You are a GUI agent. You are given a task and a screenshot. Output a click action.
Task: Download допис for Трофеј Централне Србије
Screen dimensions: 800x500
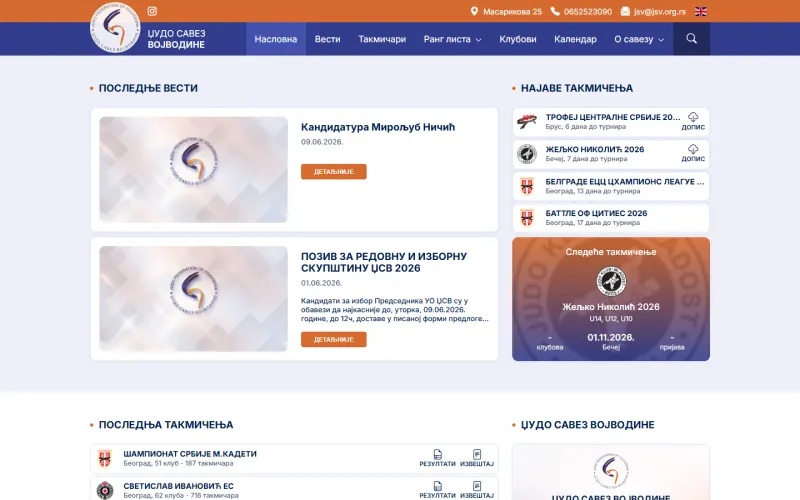[693, 121]
